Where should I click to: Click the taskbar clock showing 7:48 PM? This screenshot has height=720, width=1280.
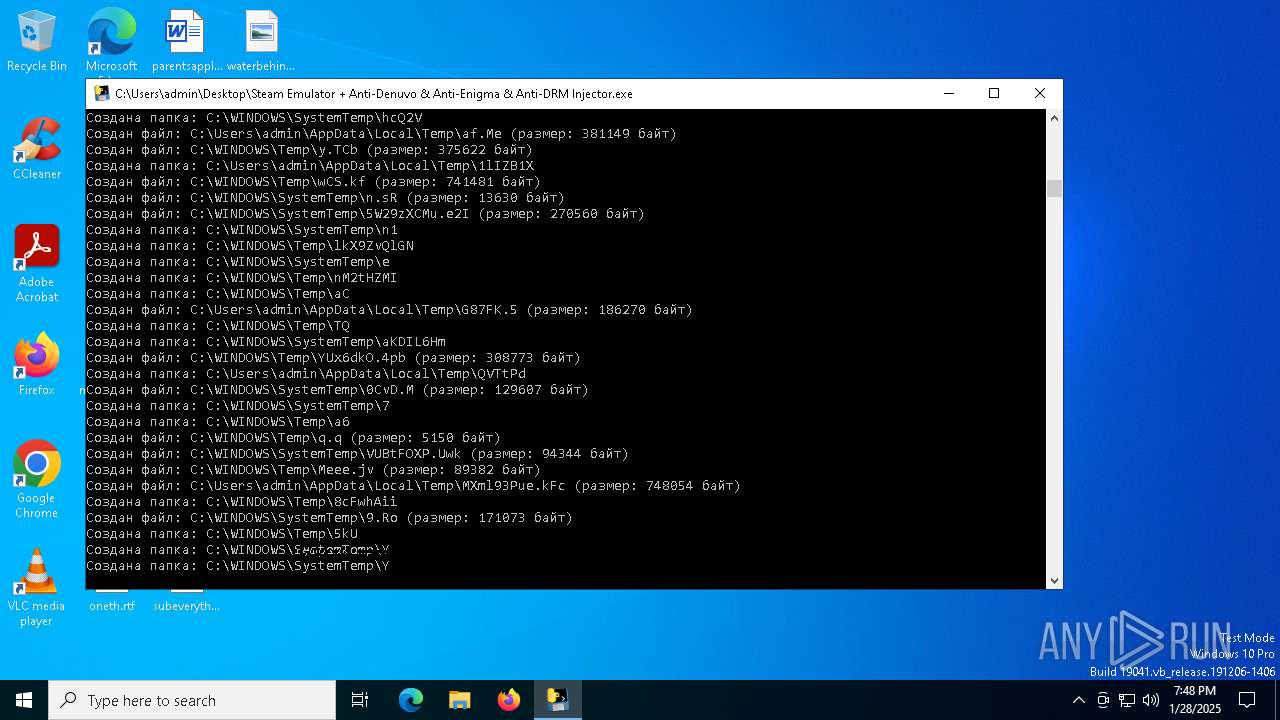pyautogui.click(x=1195, y=700)
